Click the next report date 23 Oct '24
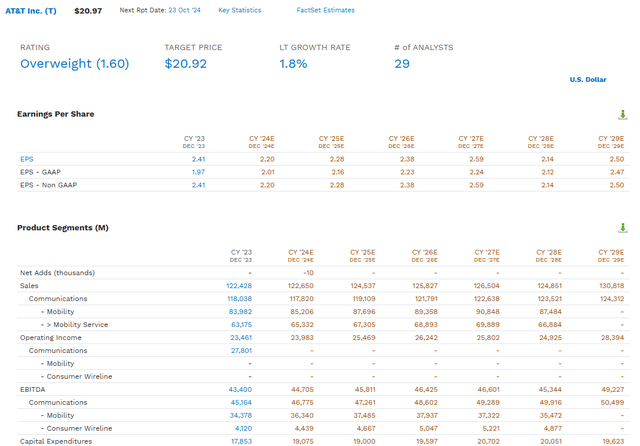The height and width of the screenshot is (446, 640). 184,10
